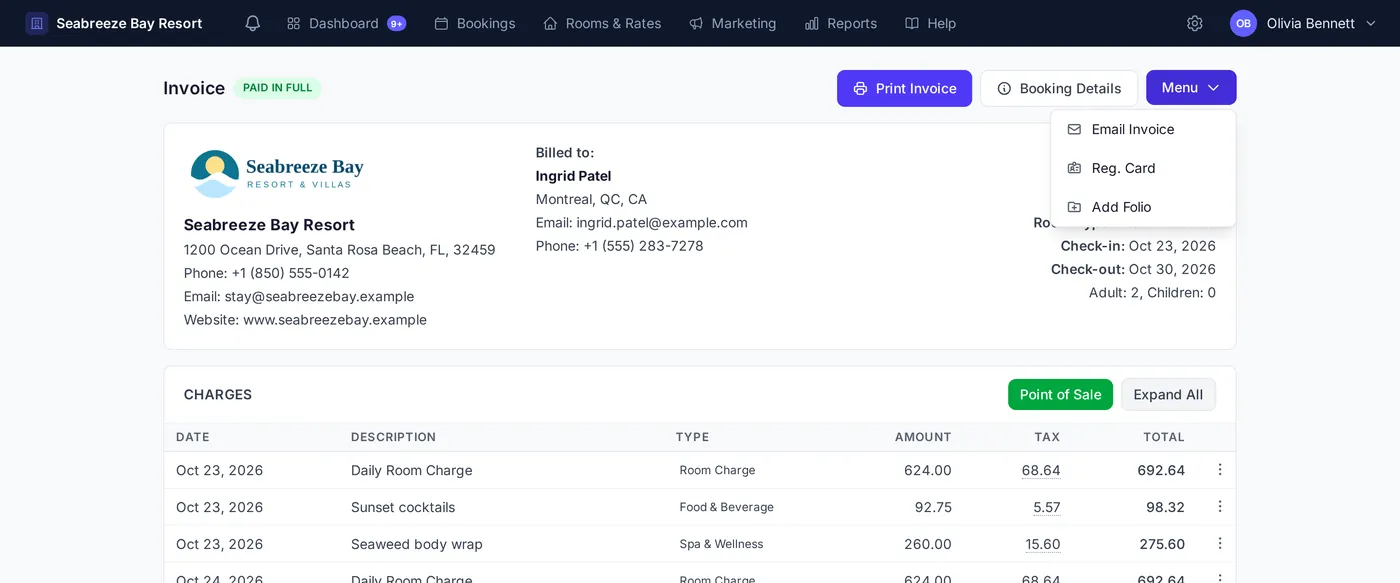Click the Sunset cocktails description
1400x583 pixels.
point(403,507)
